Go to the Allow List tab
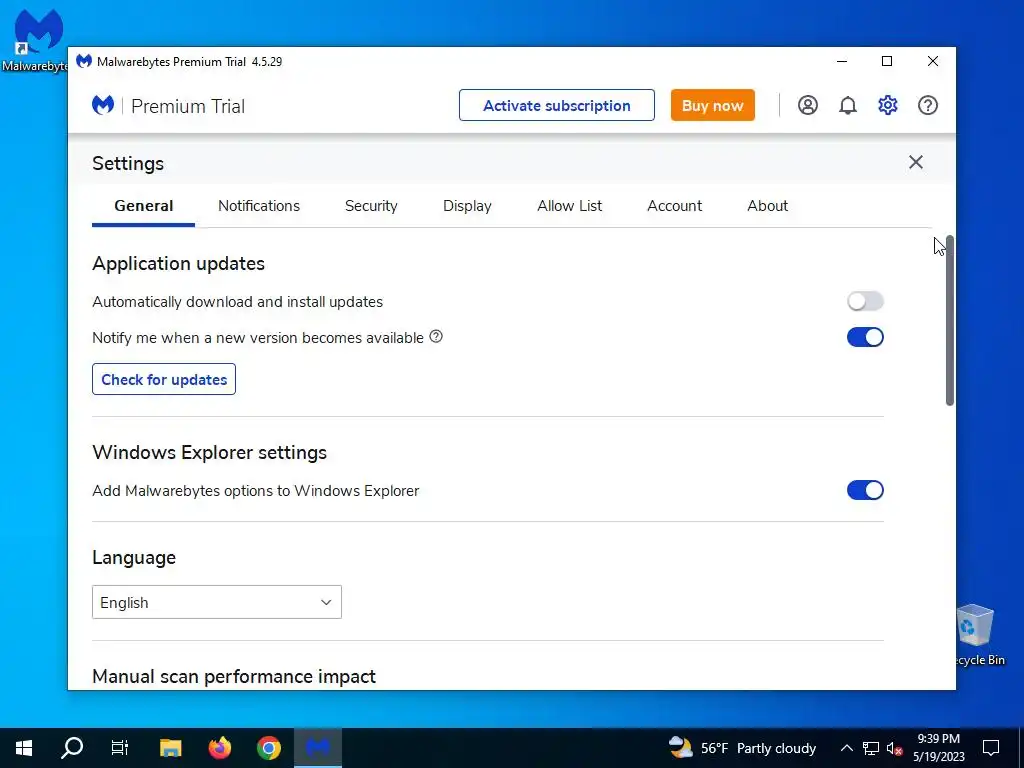 (x=569, y=206)
